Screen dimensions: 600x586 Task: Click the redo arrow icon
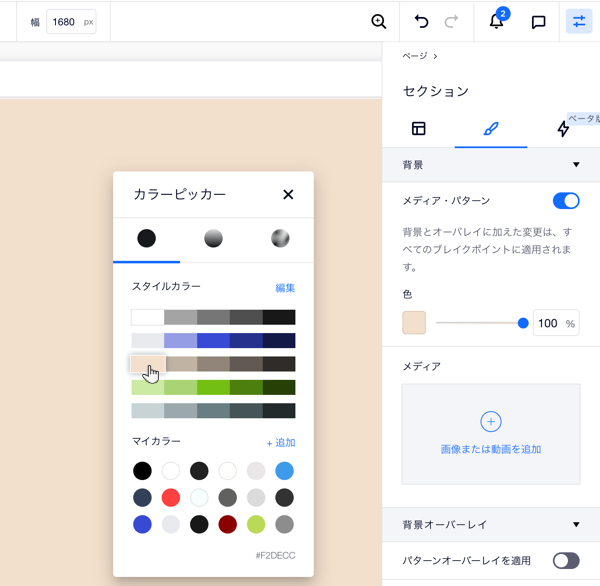tap(452, 21)
